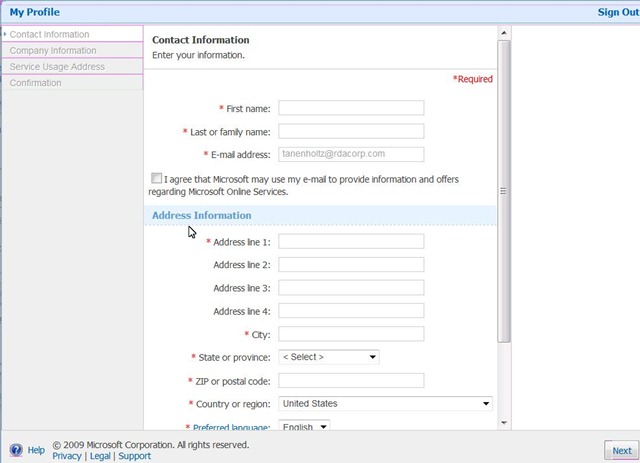Screen dimensions: 640x463
Task: Click the ZIP or postal code field
Action: (x=351, y=381)
